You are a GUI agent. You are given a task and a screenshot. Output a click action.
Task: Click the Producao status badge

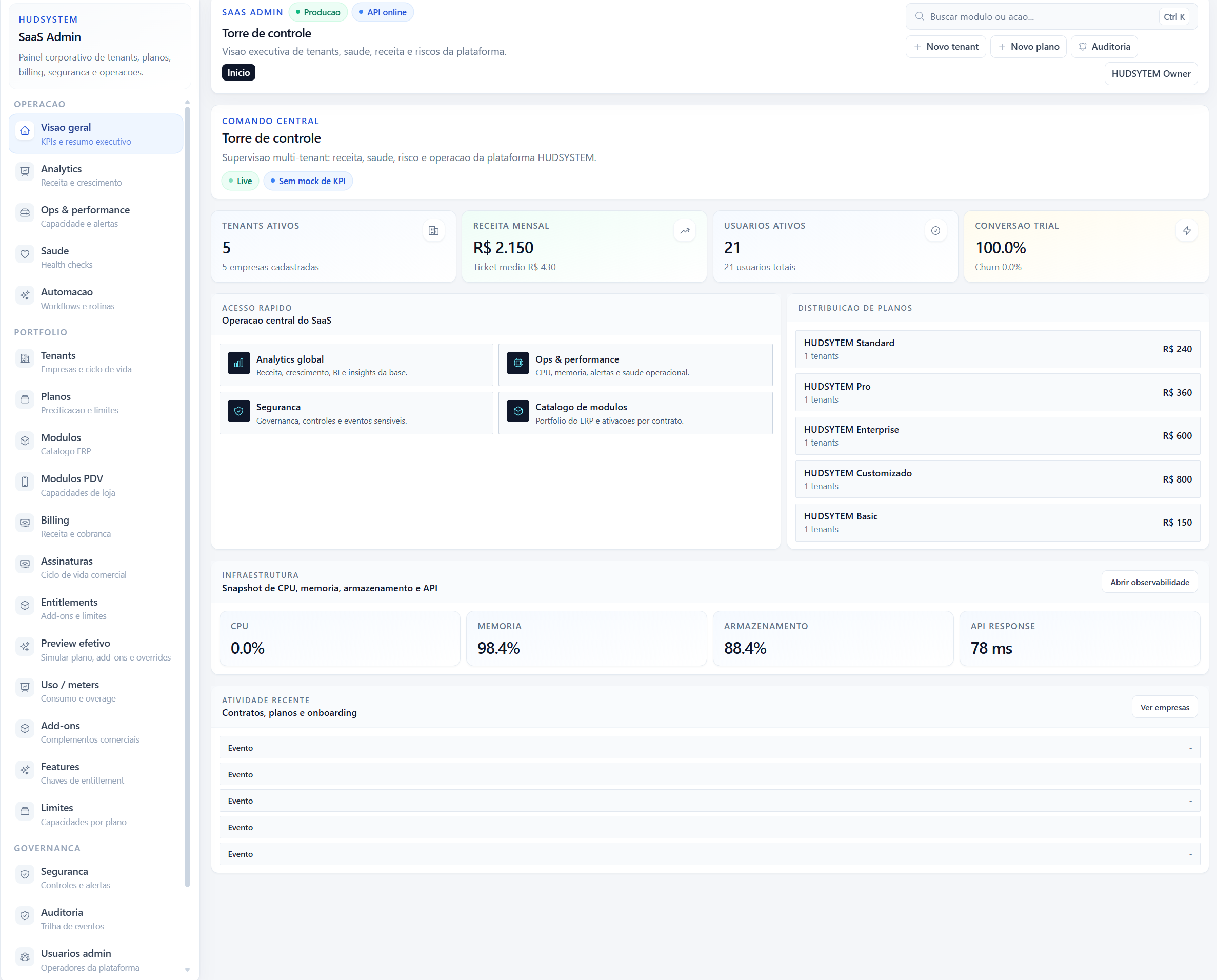click(318, 12)
